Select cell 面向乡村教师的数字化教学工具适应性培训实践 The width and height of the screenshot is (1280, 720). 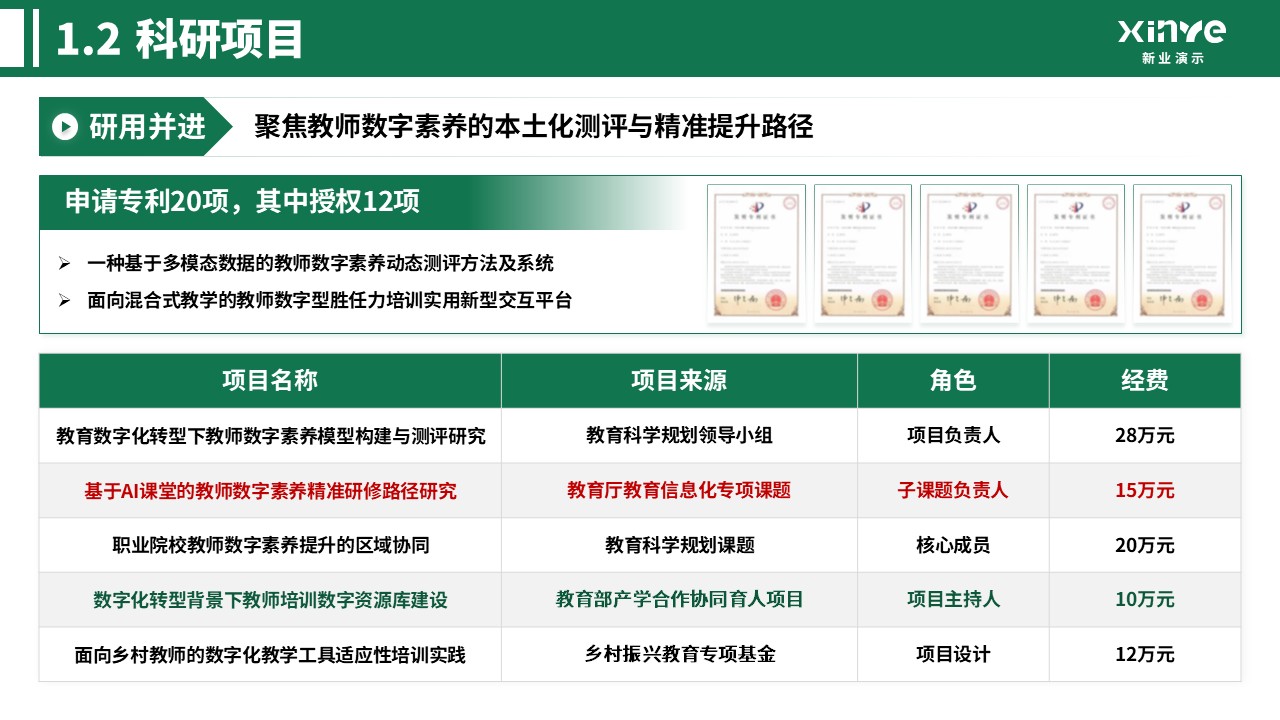pos(270,655)
